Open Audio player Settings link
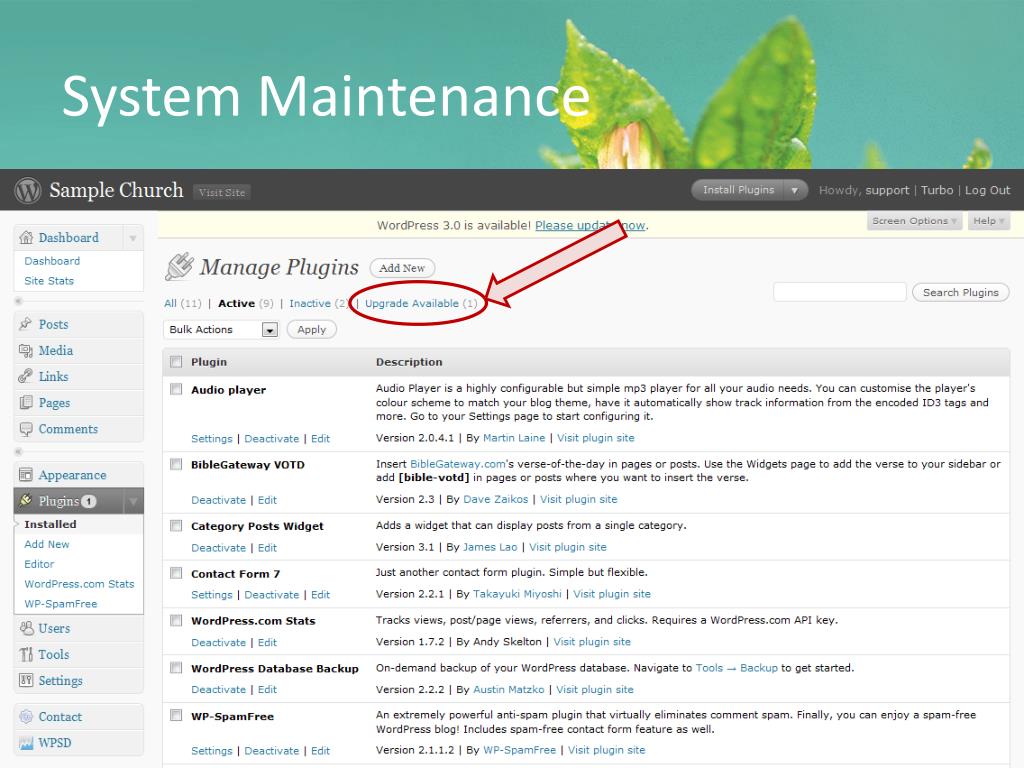The image size is (1024, 768). coord(212,439)
